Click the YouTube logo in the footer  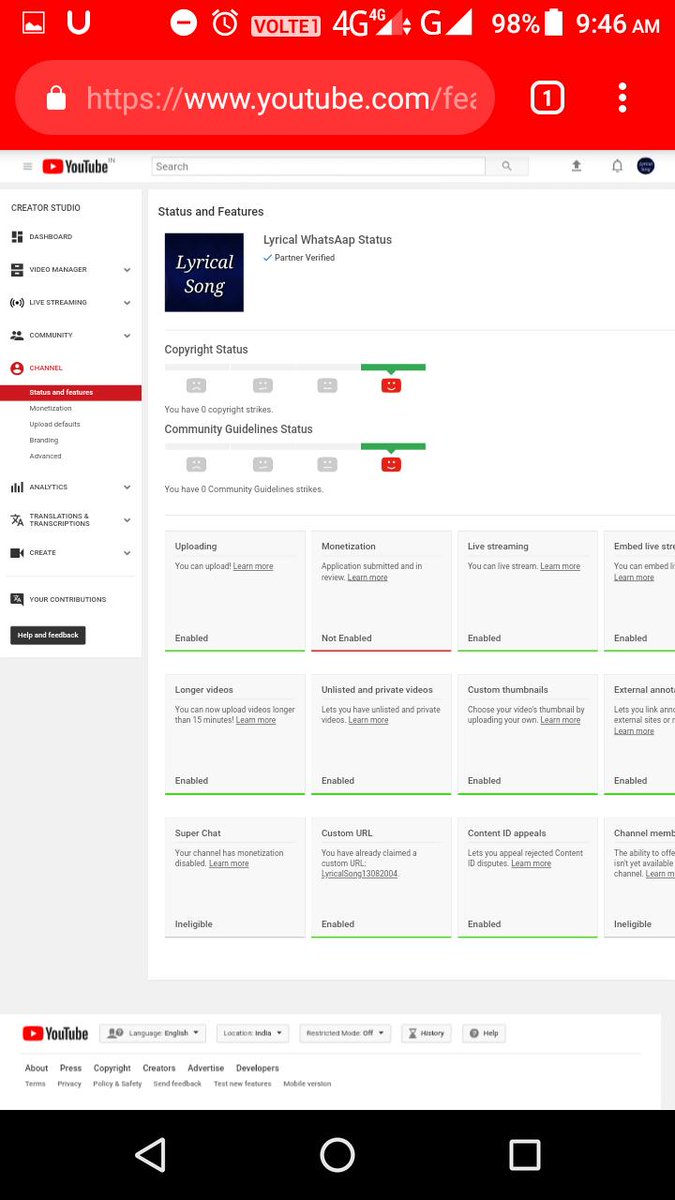[x=55, y=1033]
